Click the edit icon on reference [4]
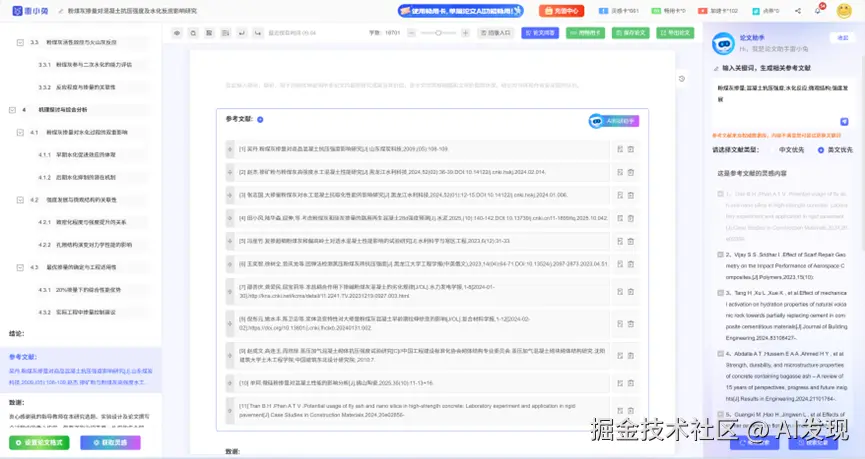 (x=620, y=218)
